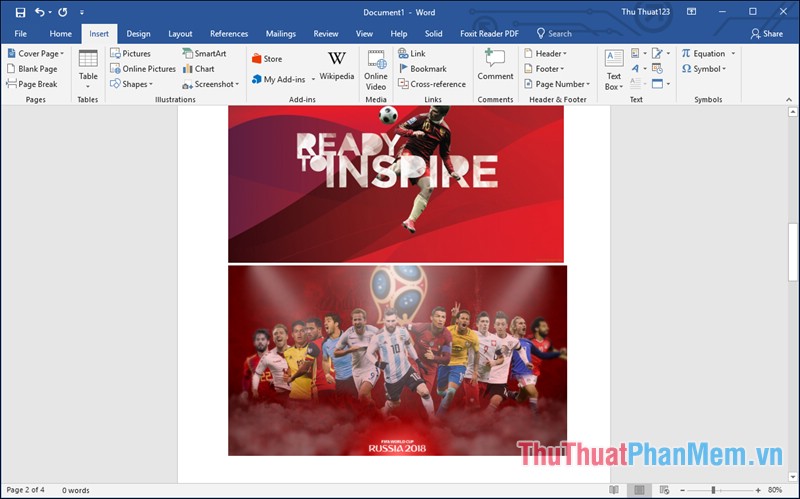This screenshot has height=499, width=800.
Task: Click the Undo arrow icon
Action: (x=39, y=12)
